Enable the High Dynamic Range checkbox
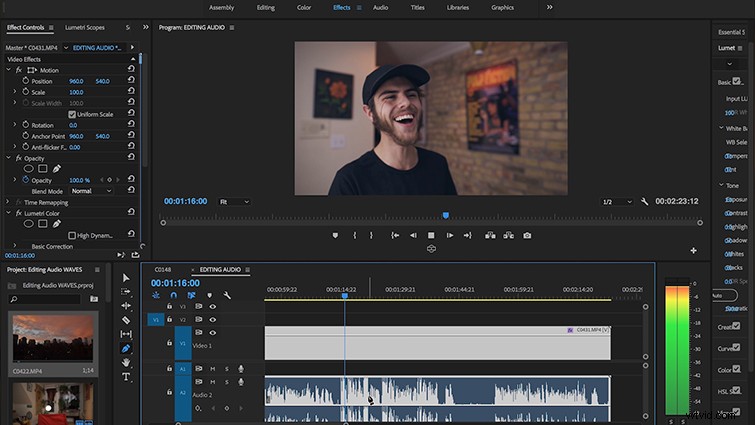This screenshot has width=755, height=425. point(72,235)
